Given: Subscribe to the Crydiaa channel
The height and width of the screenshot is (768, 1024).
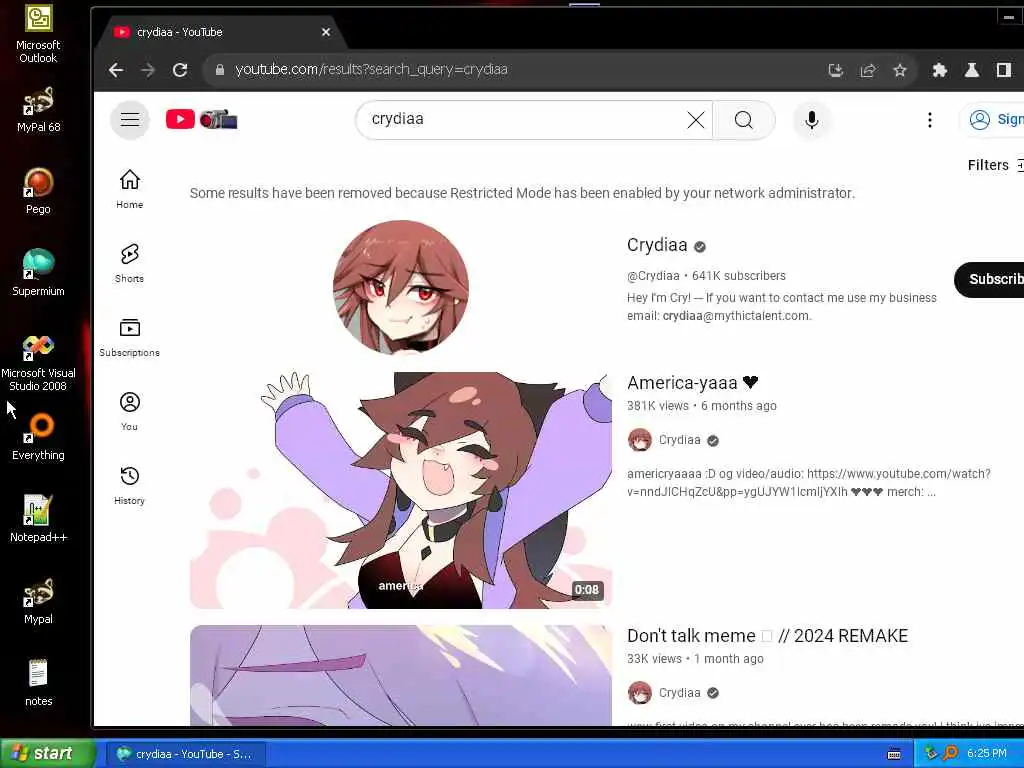Looking at the screenshot, I should coord(989,280).
